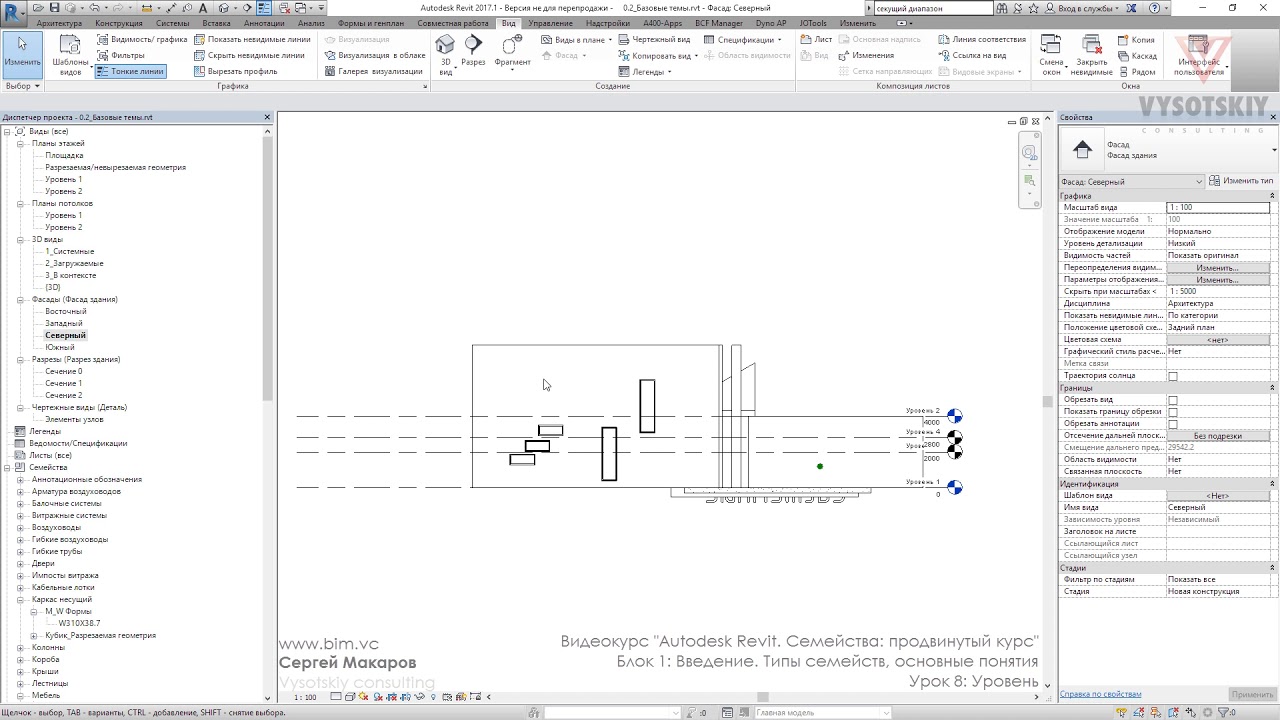Expand the Двери family node
The width and height of the screenshot is (1280, 720).
point(20,563)
